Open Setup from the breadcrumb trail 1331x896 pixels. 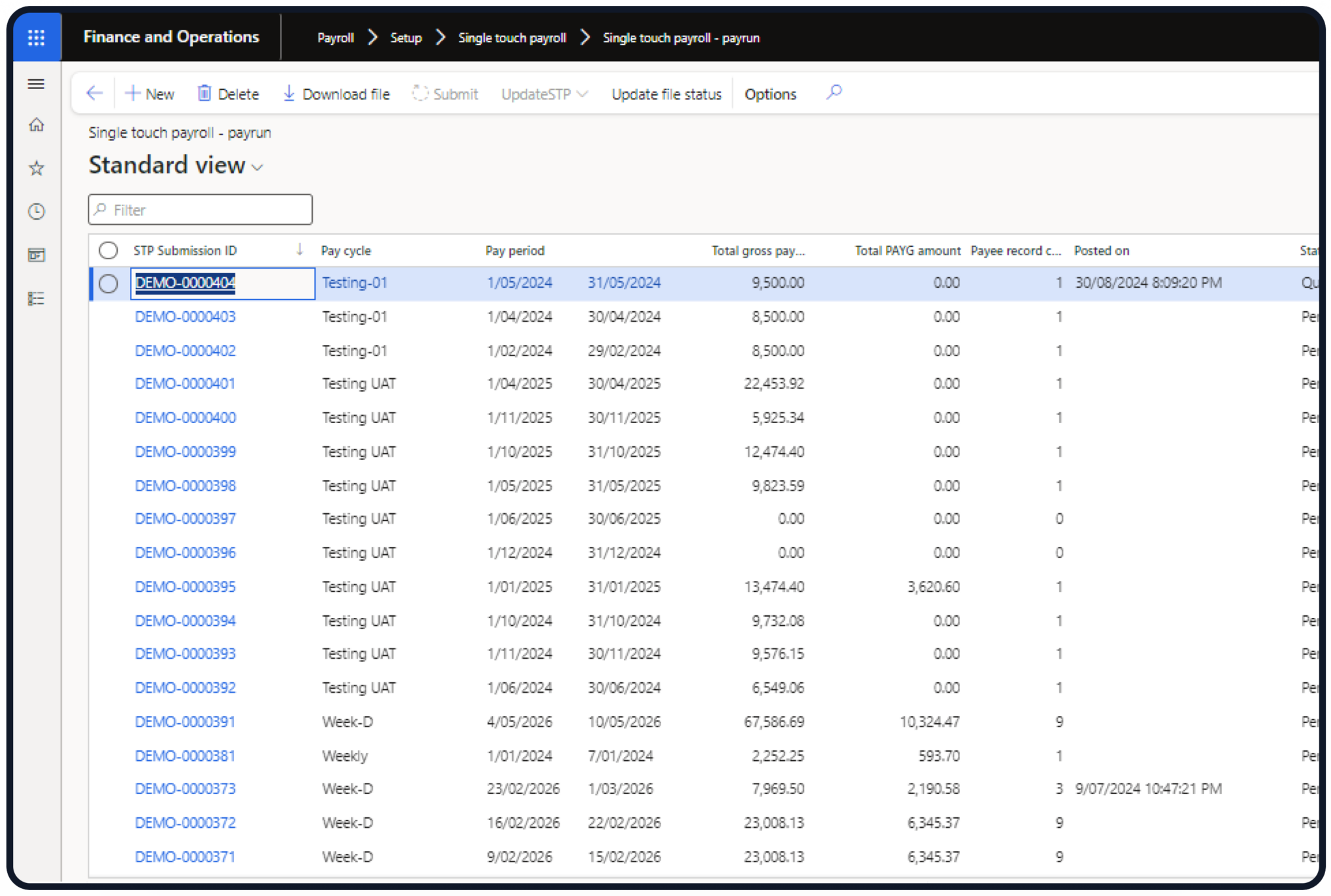click(x=406, y=38)
